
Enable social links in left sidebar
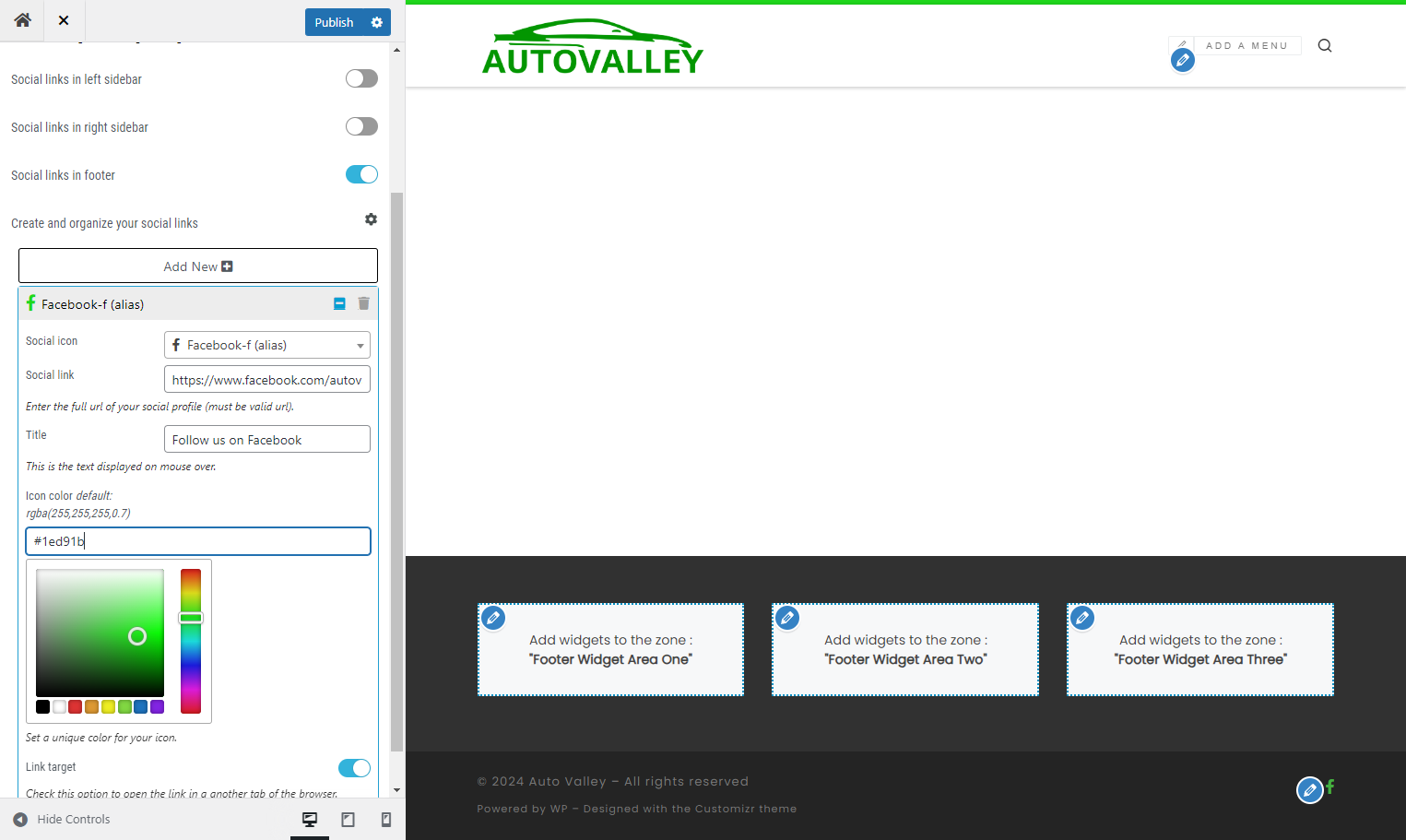(x=361, y=78)
